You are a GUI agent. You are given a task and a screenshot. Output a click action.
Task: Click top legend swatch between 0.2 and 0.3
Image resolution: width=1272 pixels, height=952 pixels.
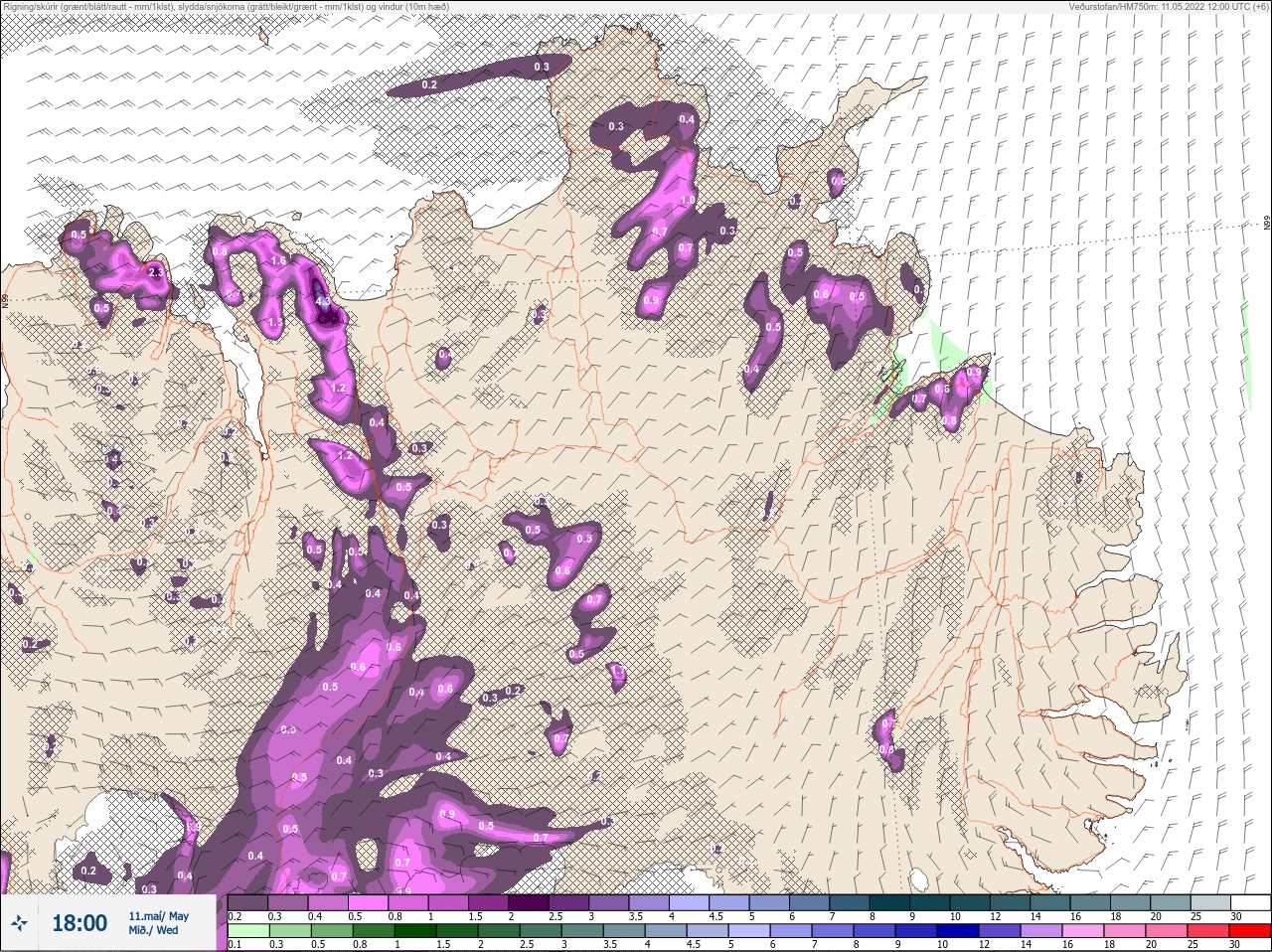[248, 902]
